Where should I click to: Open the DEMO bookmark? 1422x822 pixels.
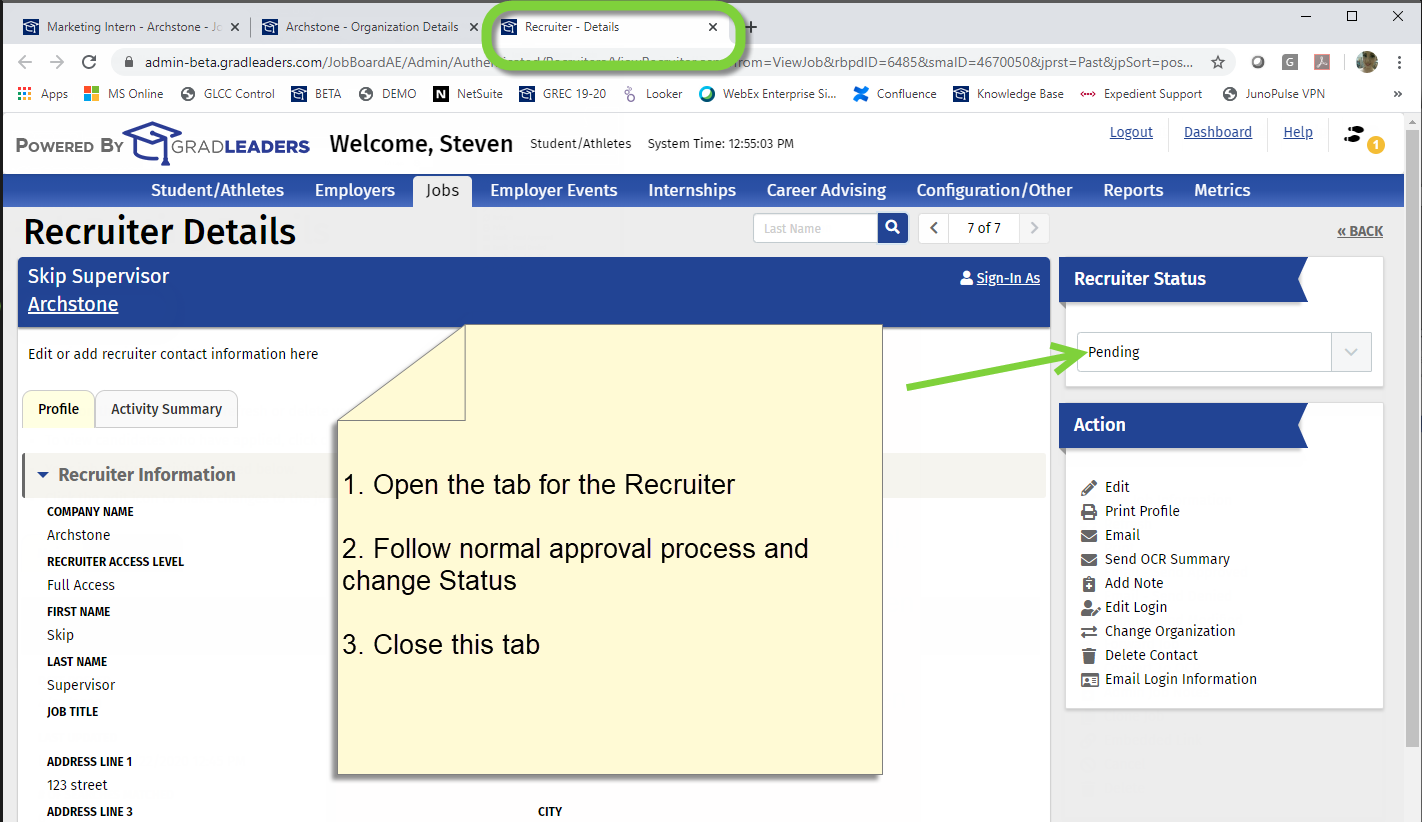tap(387, 94)
